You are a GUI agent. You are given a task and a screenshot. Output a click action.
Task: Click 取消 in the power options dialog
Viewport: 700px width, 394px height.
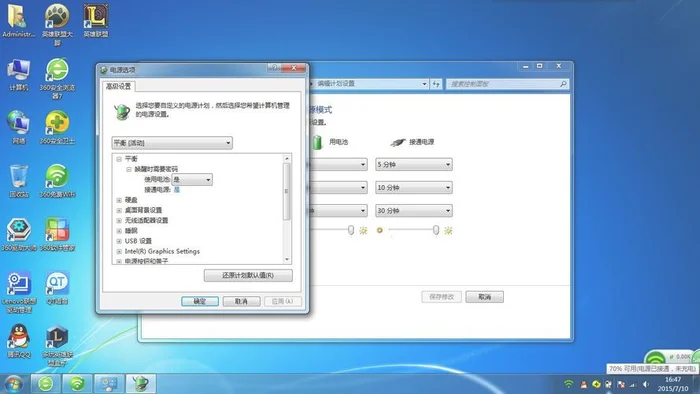(x=242, y=301)
